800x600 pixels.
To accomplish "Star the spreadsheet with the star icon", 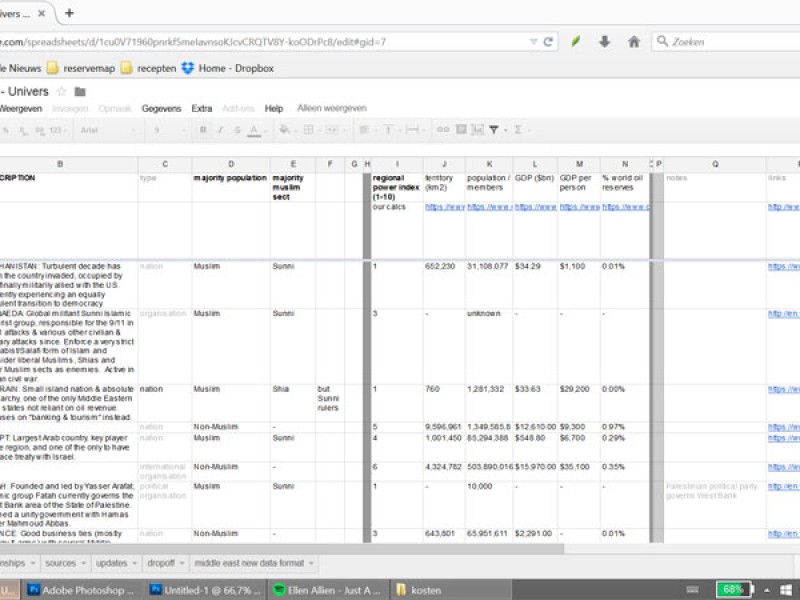I will (61, 92).
